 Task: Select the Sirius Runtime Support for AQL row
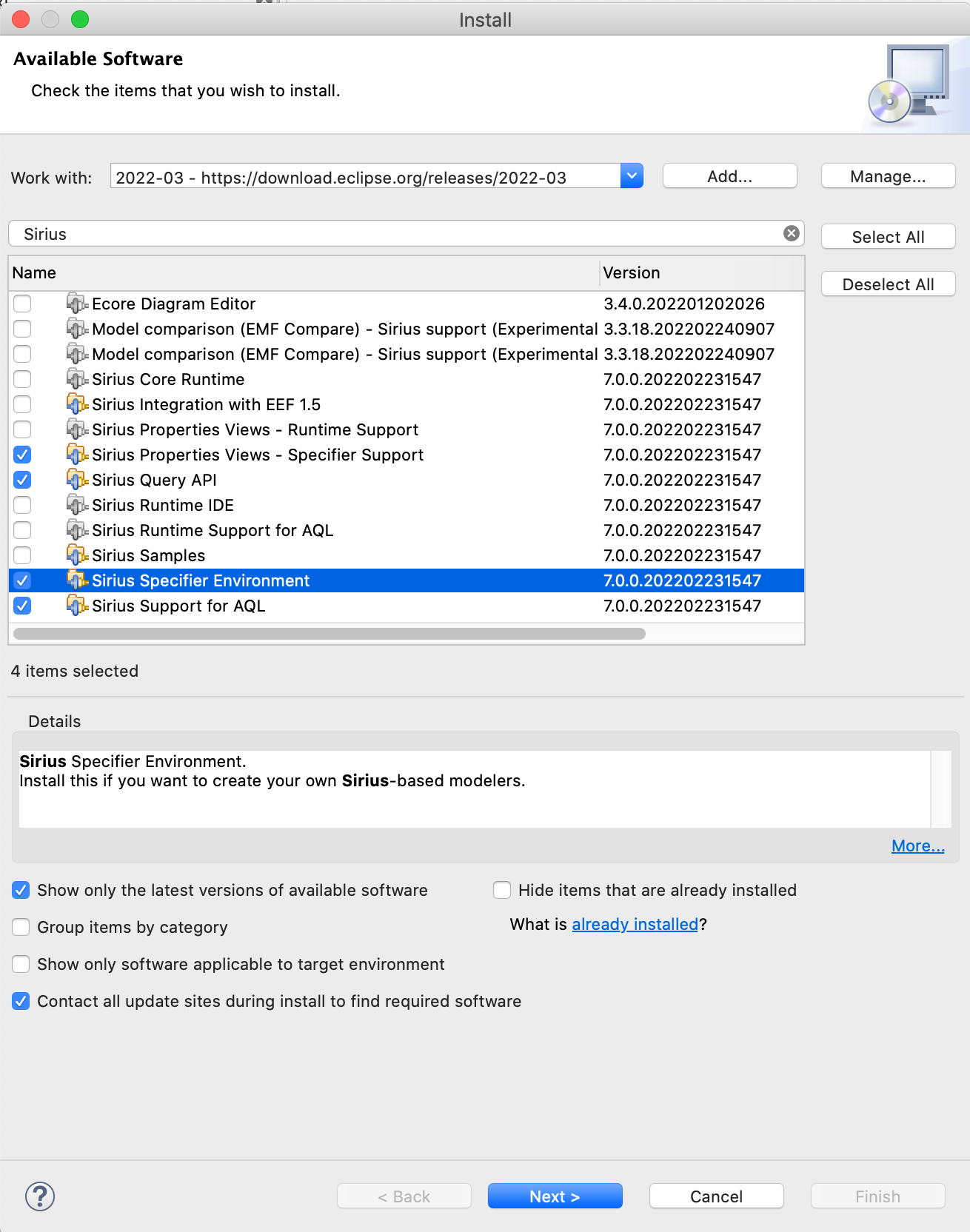pos(407,530)
